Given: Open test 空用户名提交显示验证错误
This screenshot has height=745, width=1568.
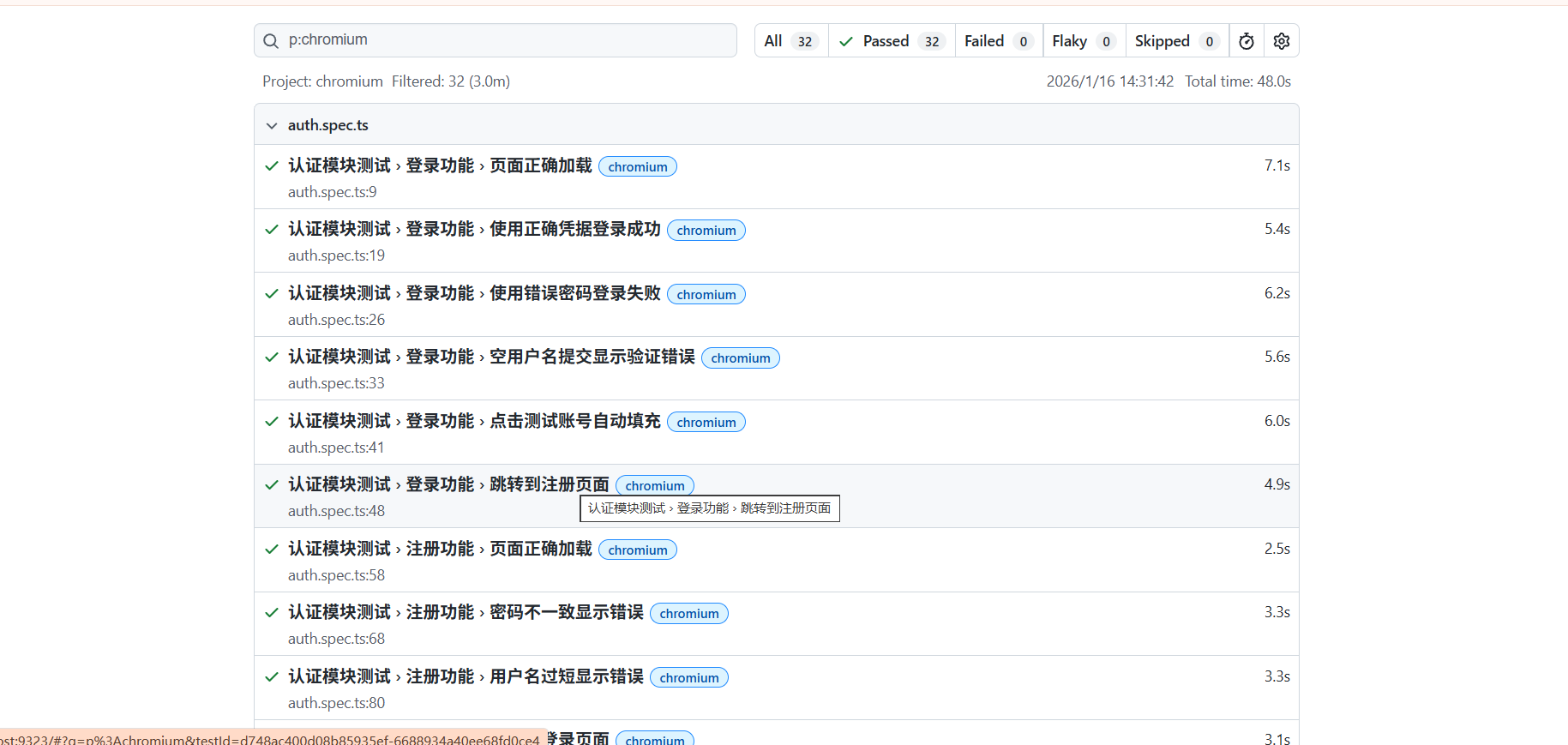Looking at the screenshot, I should (x=491, y=357).
